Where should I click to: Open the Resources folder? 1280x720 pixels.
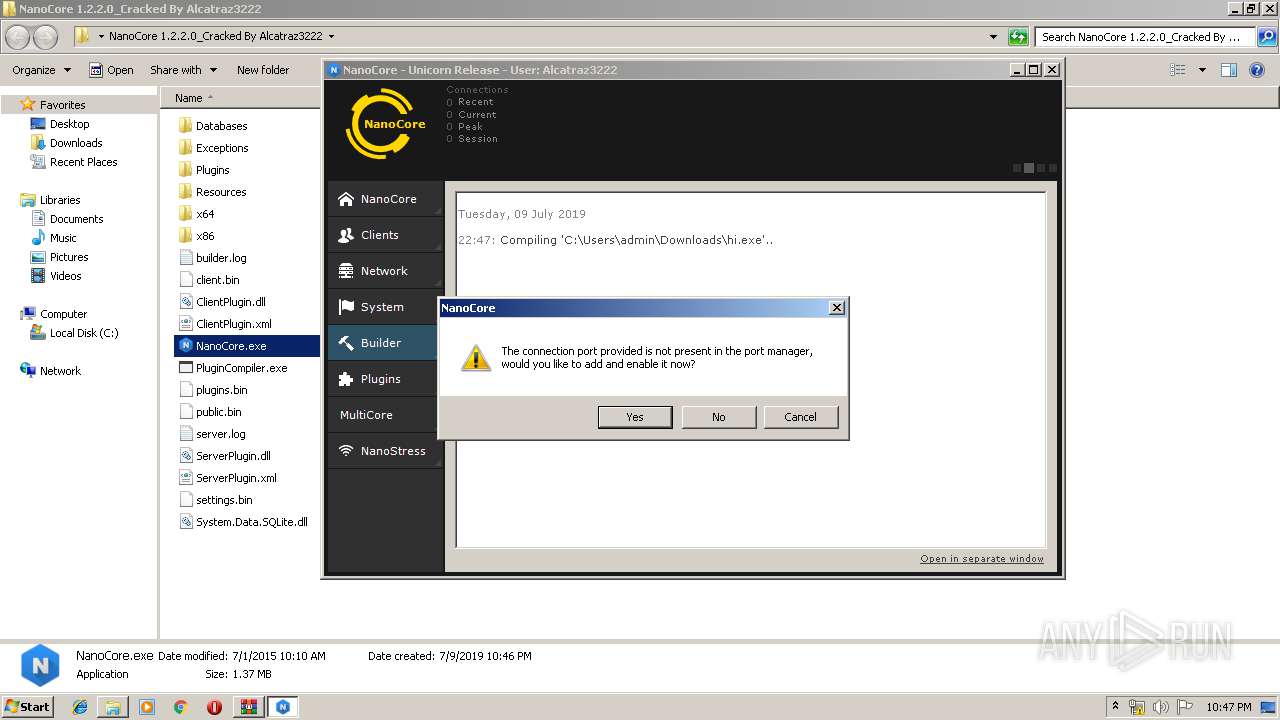coord(212,192)
